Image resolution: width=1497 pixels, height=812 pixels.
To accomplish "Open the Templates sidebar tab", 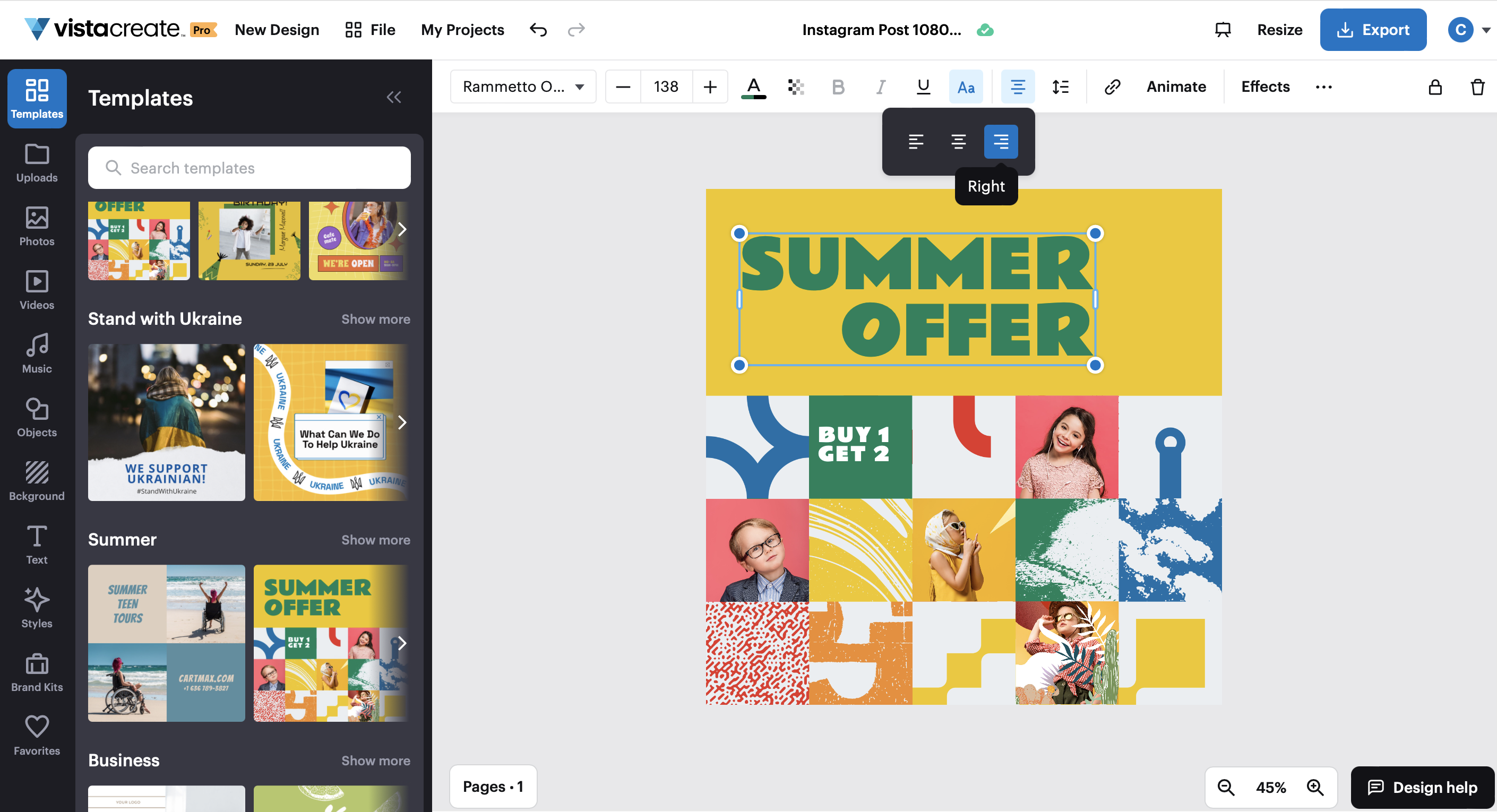I will (37, 98).
